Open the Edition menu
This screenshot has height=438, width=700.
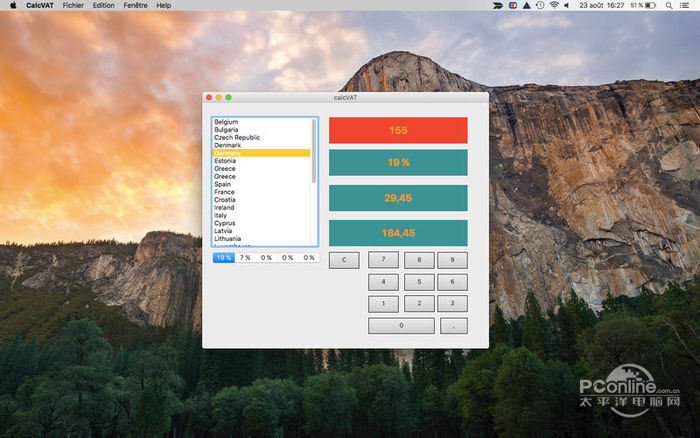point(103,5)
